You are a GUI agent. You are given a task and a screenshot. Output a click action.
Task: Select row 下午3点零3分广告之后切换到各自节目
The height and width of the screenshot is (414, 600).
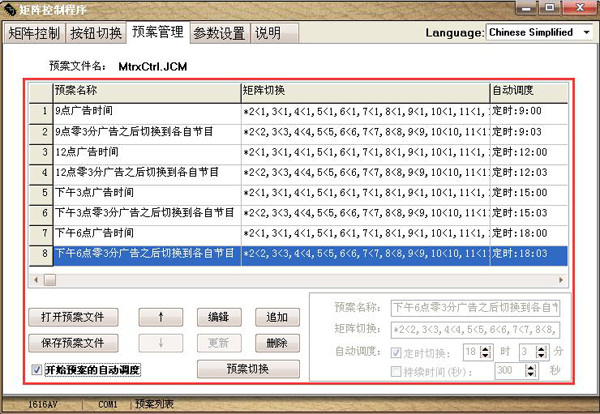tap(298, 214)
